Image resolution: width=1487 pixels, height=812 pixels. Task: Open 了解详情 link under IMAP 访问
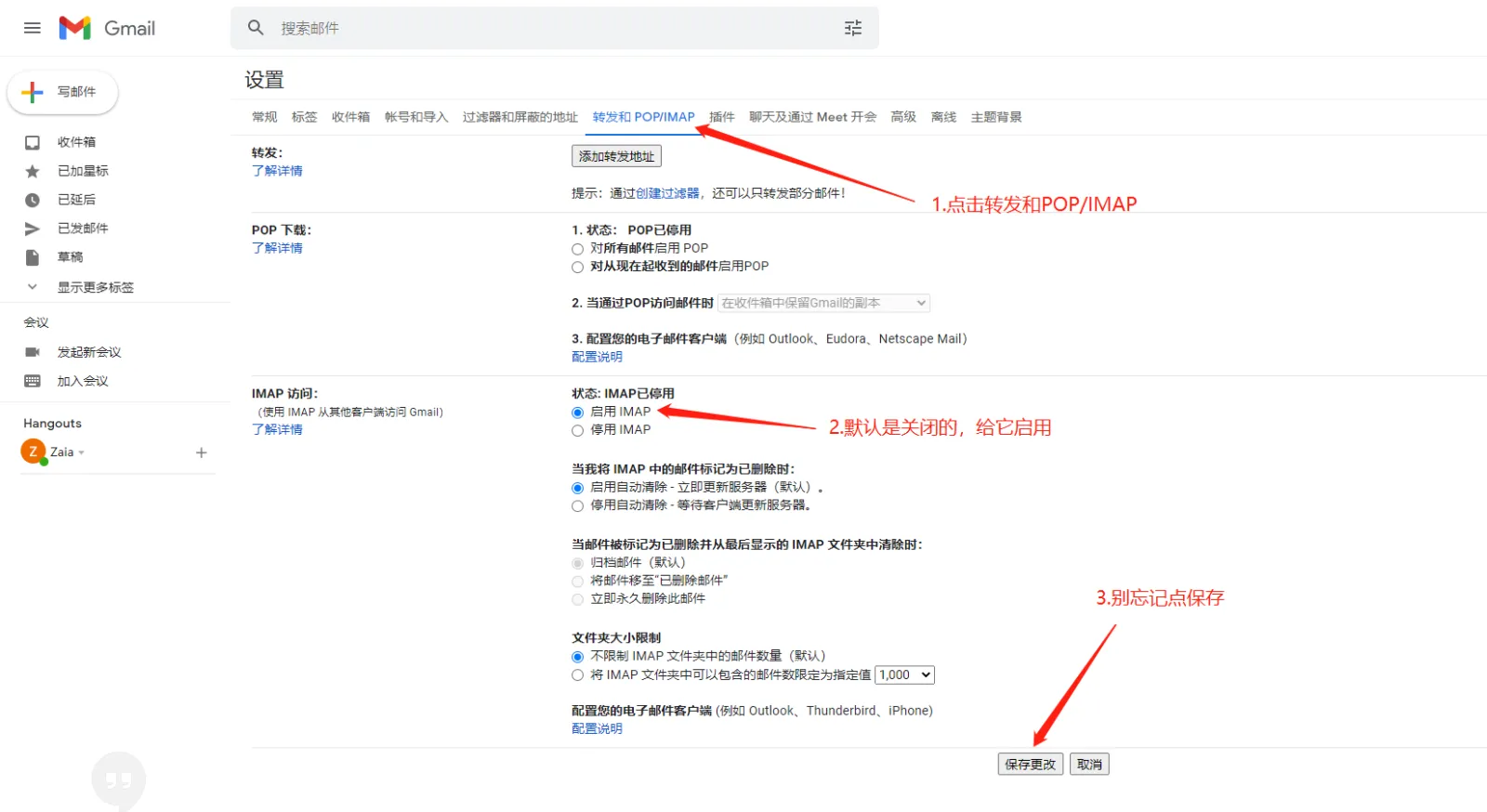click(277, 429)
